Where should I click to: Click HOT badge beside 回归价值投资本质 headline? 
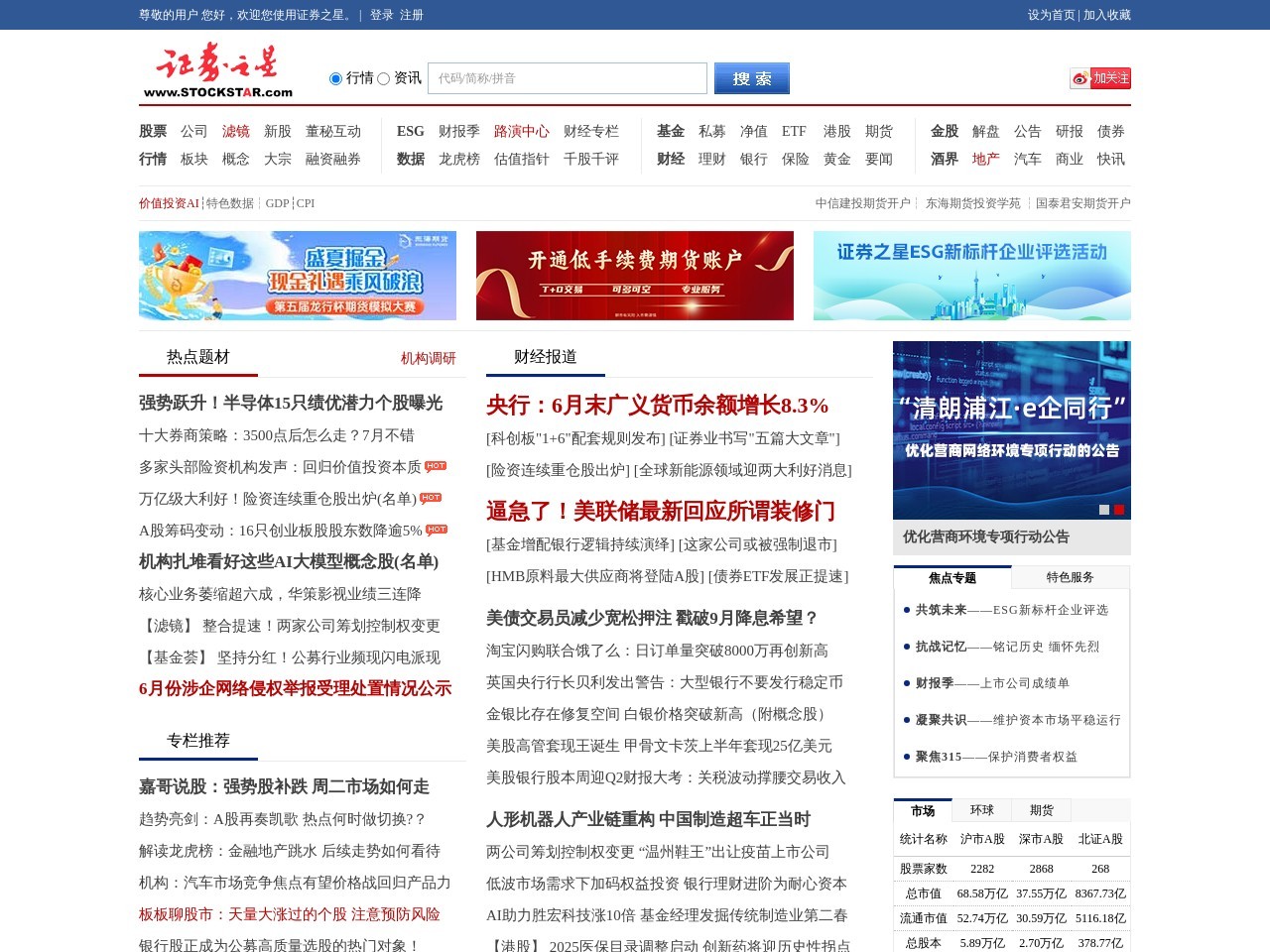[x=435, y=466]
